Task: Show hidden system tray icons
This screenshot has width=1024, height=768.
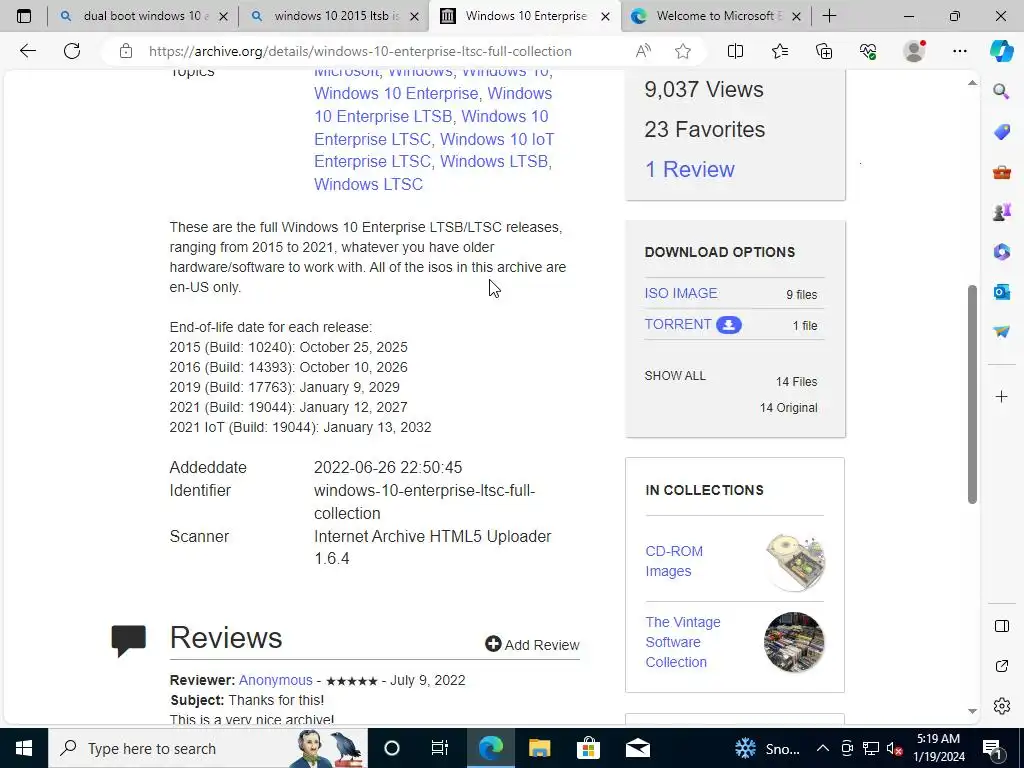Action: click(823, 748)
